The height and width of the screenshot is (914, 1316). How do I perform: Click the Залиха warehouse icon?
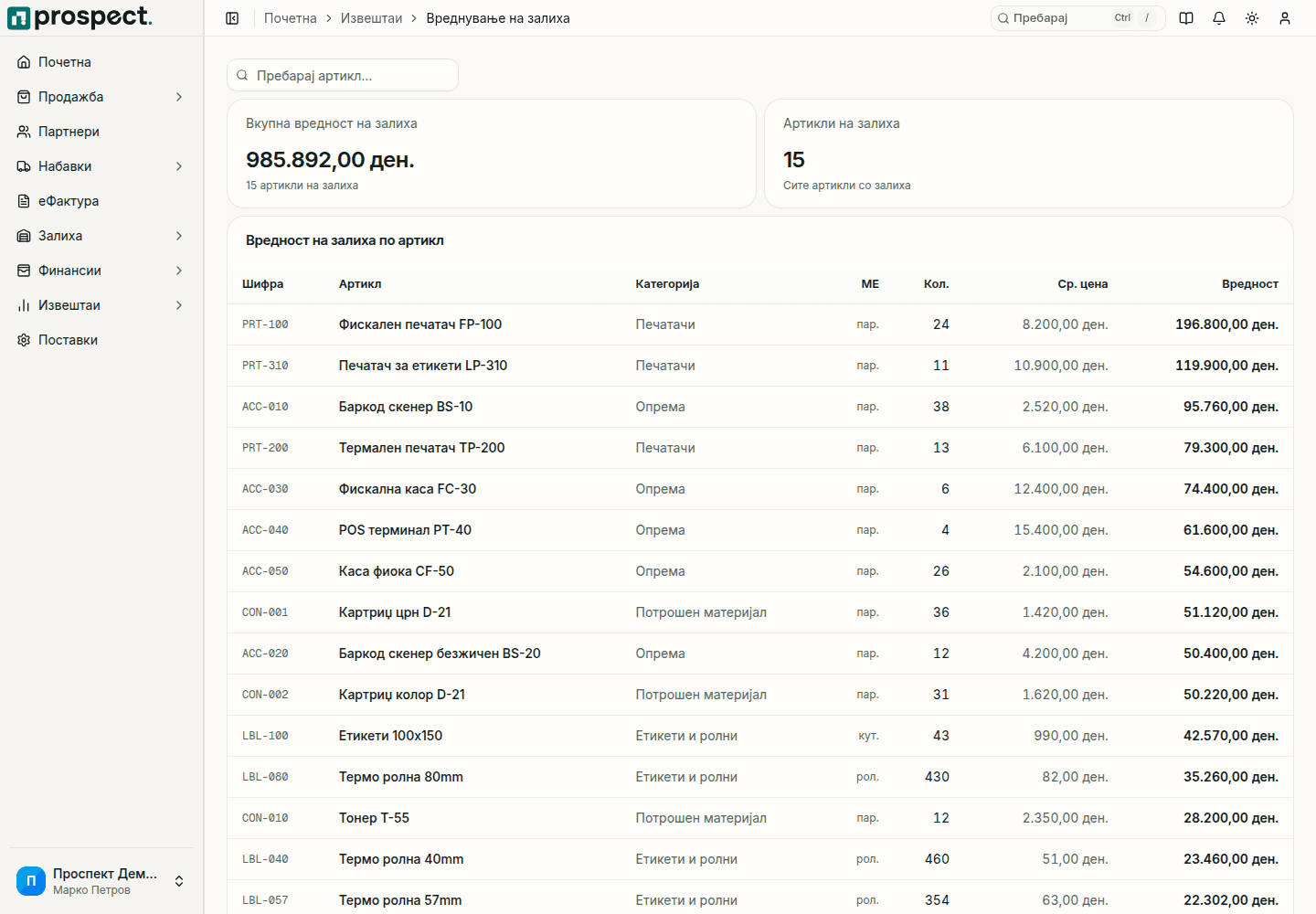24,236
